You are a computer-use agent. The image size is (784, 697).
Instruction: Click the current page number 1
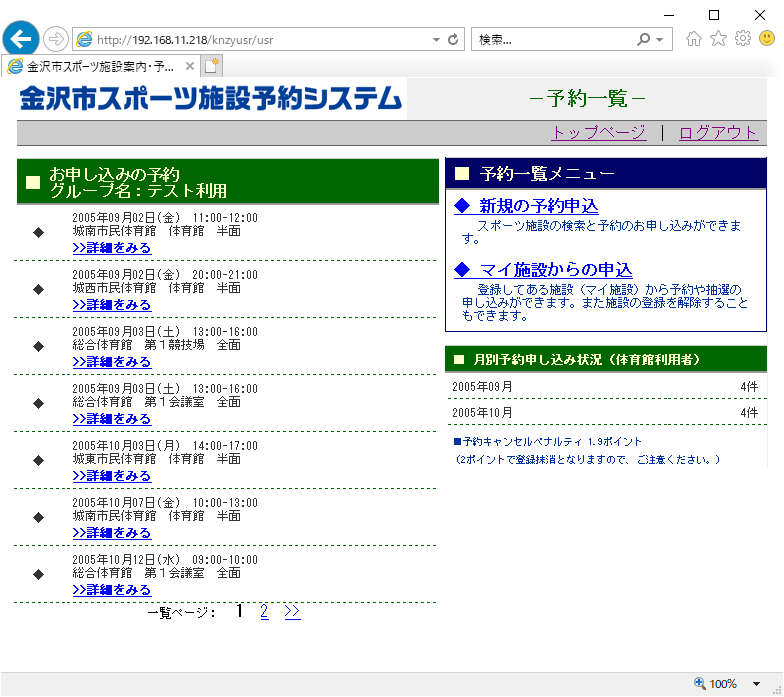click(x=240, y=611)
